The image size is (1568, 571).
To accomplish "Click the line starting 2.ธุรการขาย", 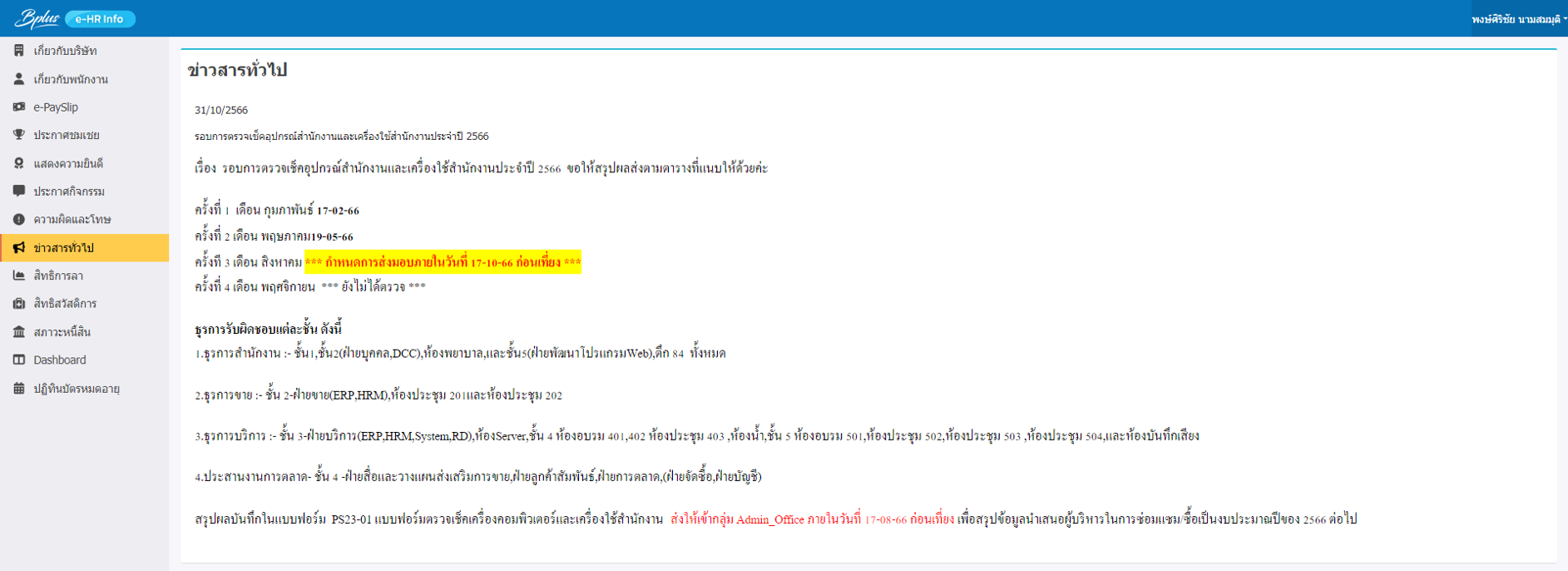I will (378, 395).
